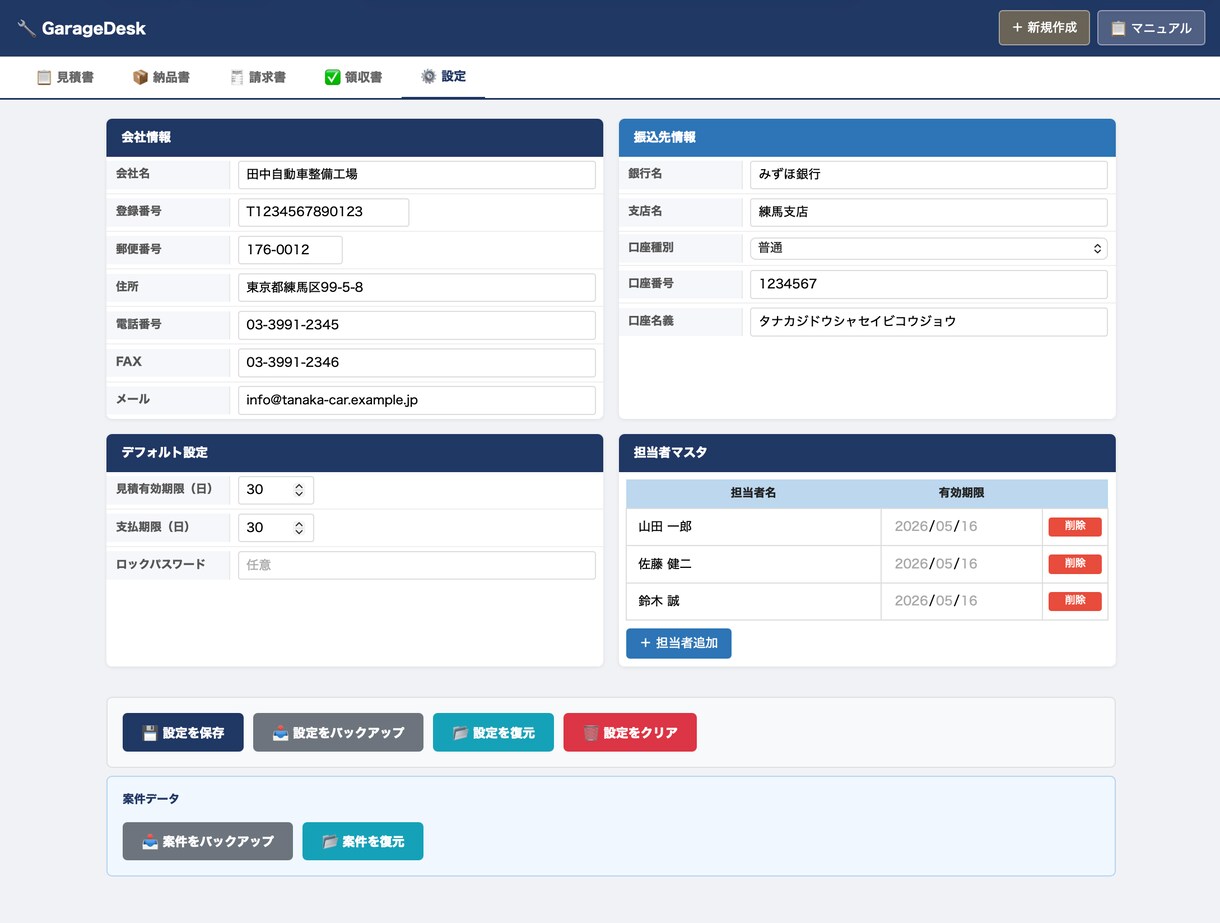Viewport: 1220px width, 923px height.
Task: Open the マニュアル button
Action: pos(1151,28)
